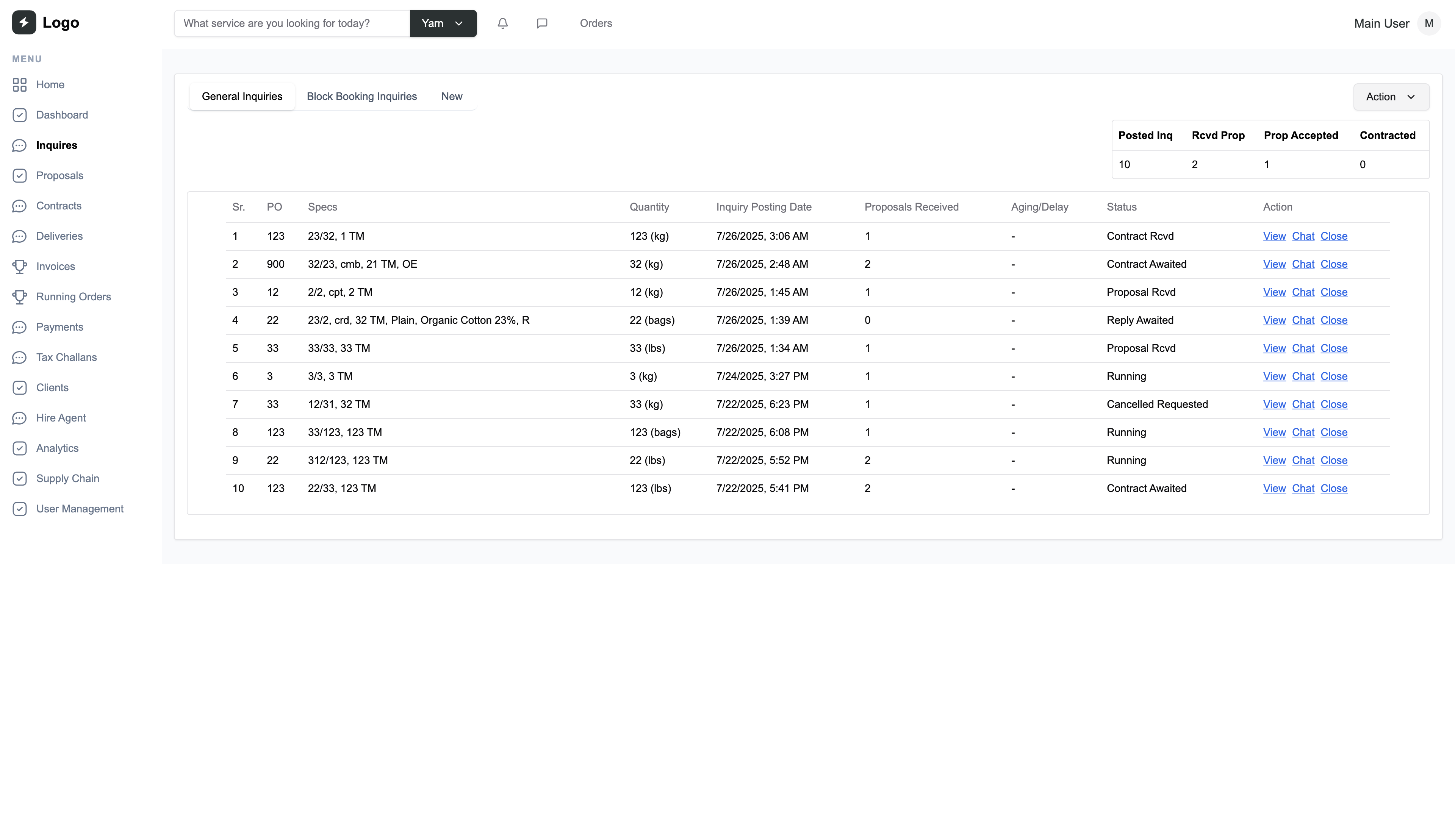Open Chat for PO 900 inquiry
1455x840 pixels.
click(1303, 264)
